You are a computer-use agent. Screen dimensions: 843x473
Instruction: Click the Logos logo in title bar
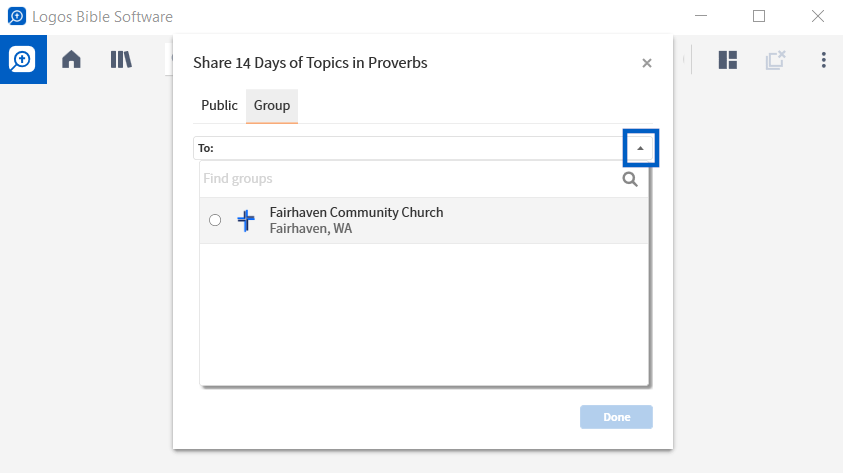point(17,16)
